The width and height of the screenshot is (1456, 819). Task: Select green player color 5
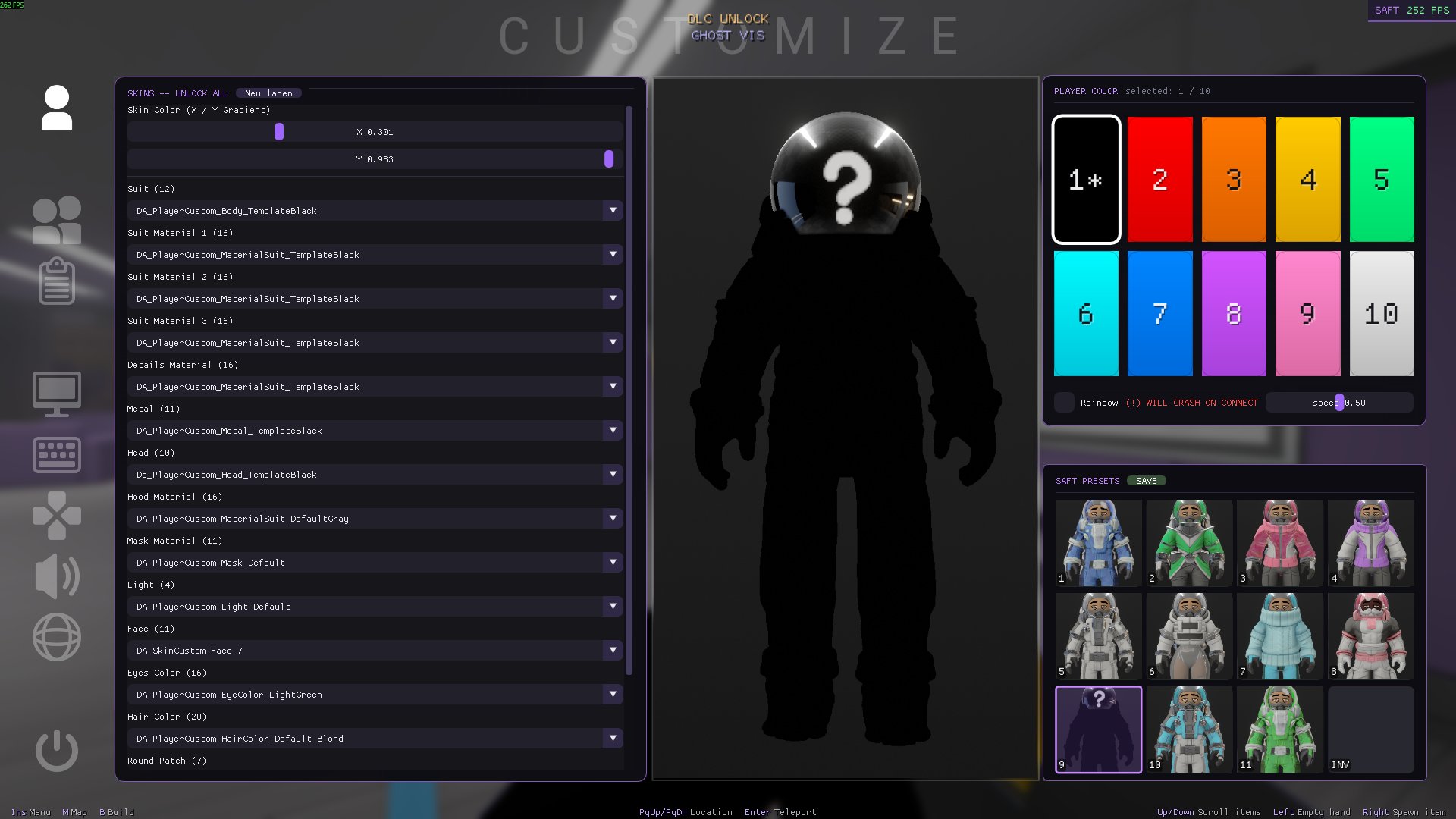tap(1382, 180)
